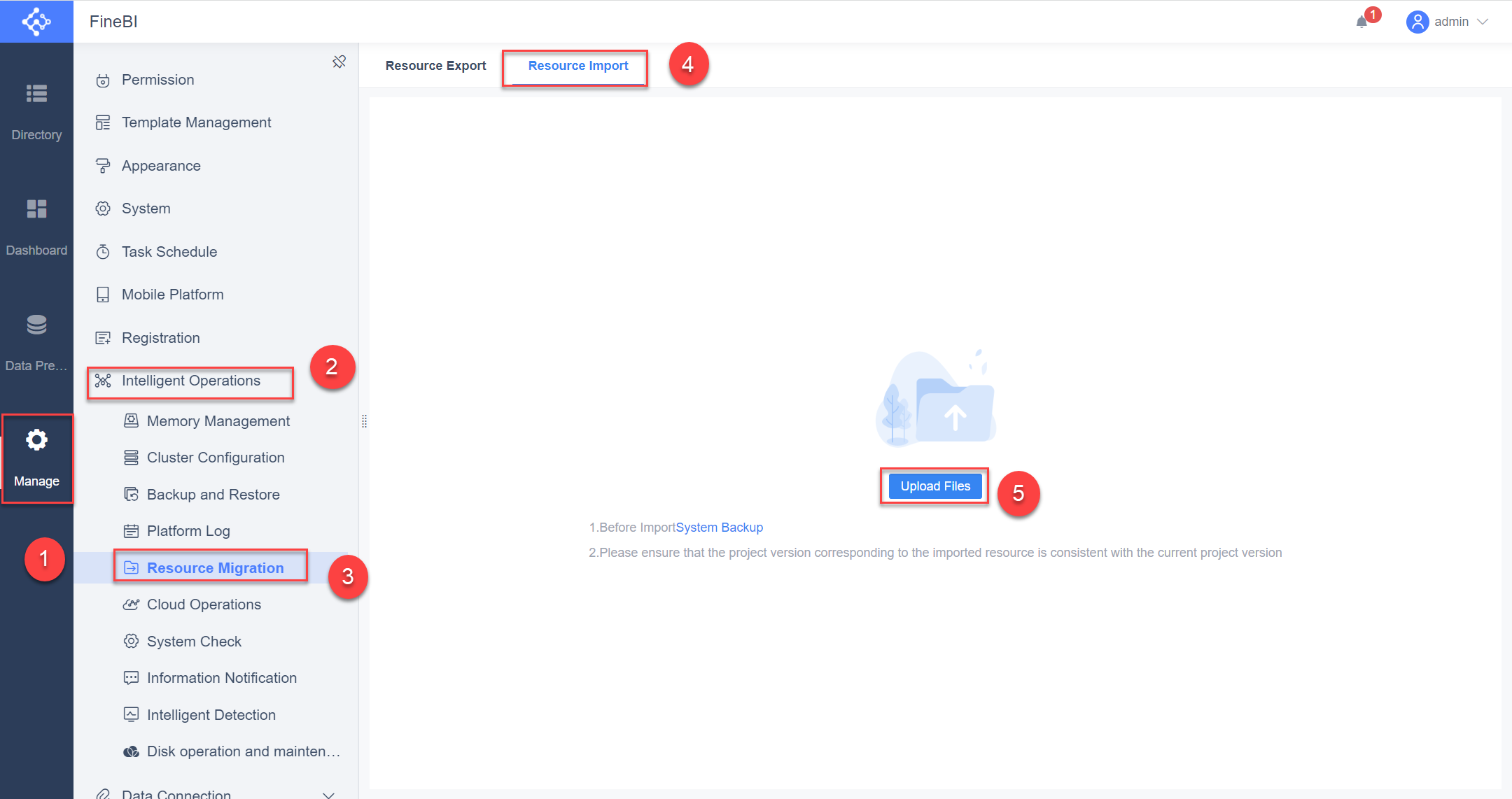Screen dimensions: 1512x799
Task: Open the Data Preparation sidebar section
Action: [36, 343]
